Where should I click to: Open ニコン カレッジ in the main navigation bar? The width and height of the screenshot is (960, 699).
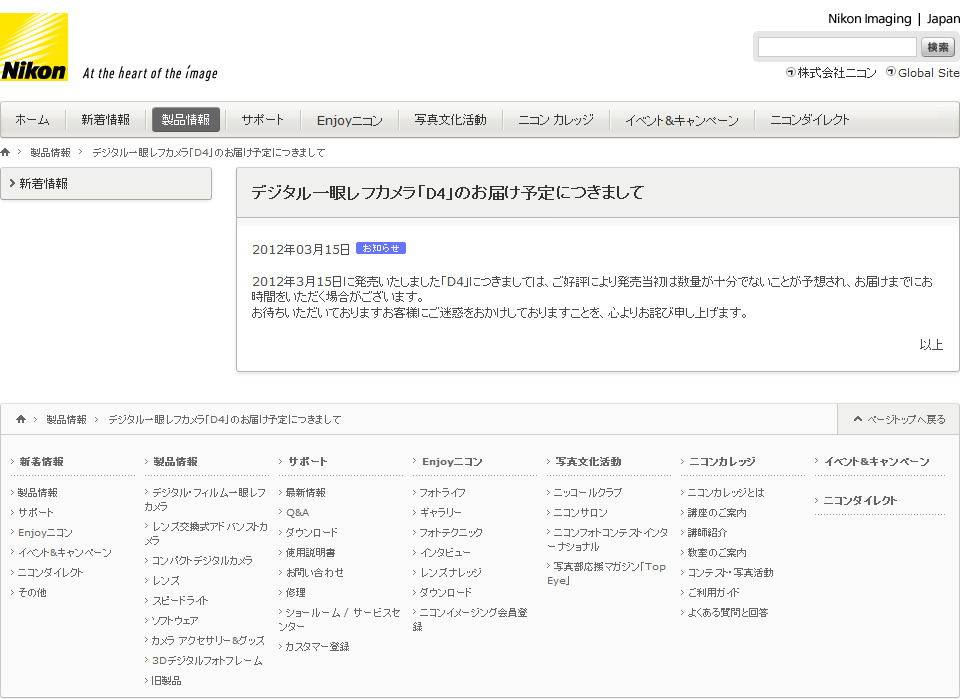tap(556, 120)
